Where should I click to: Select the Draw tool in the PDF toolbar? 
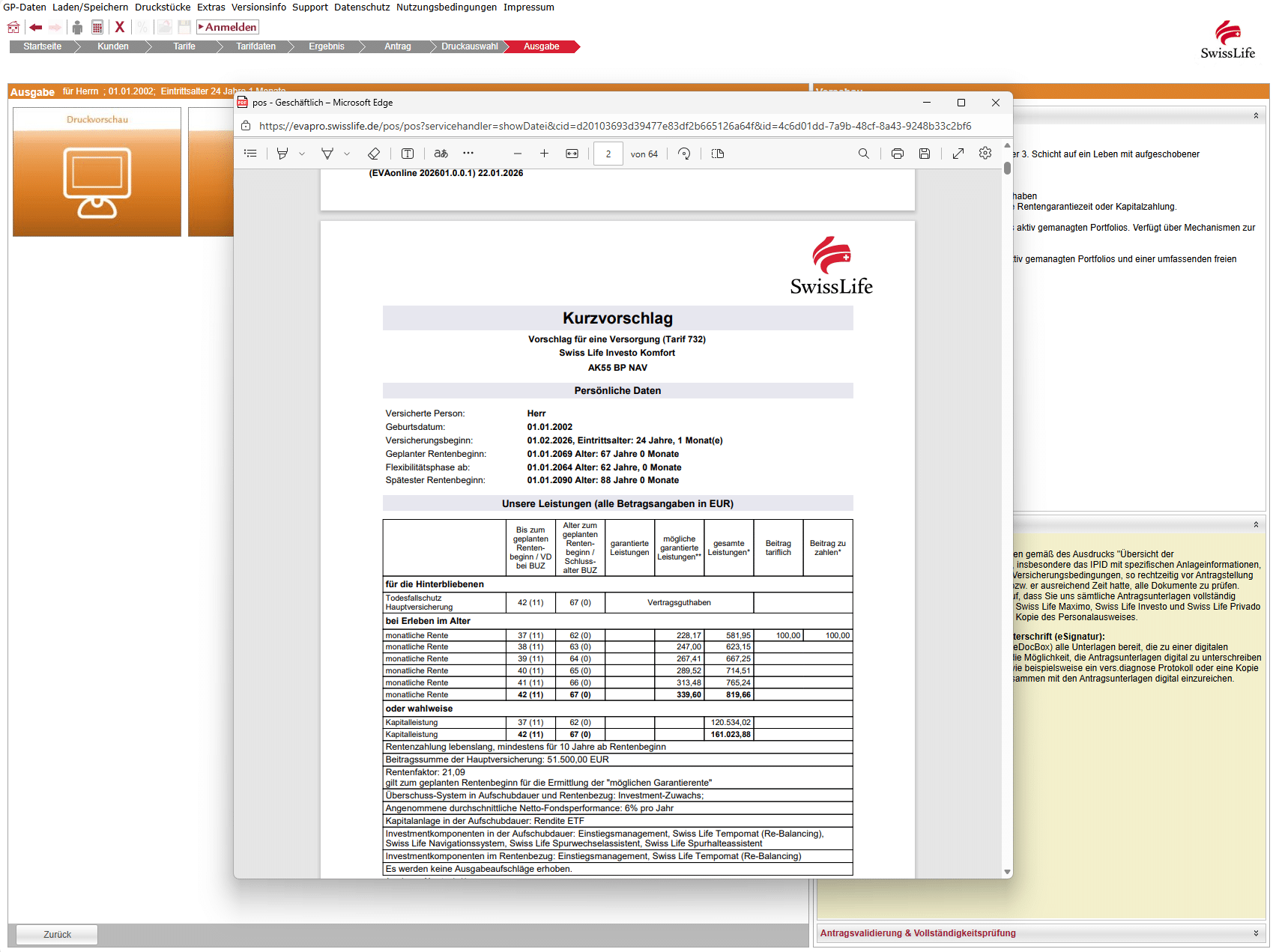(282, 154)
